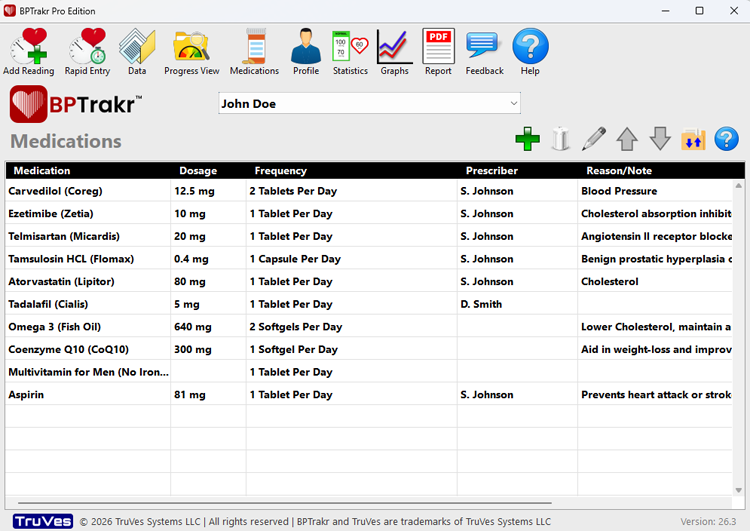Image resolution: width=750 pixels, height=531 pixels.
Task: Delete medication with trash can icon
Action: pos(561,139)
